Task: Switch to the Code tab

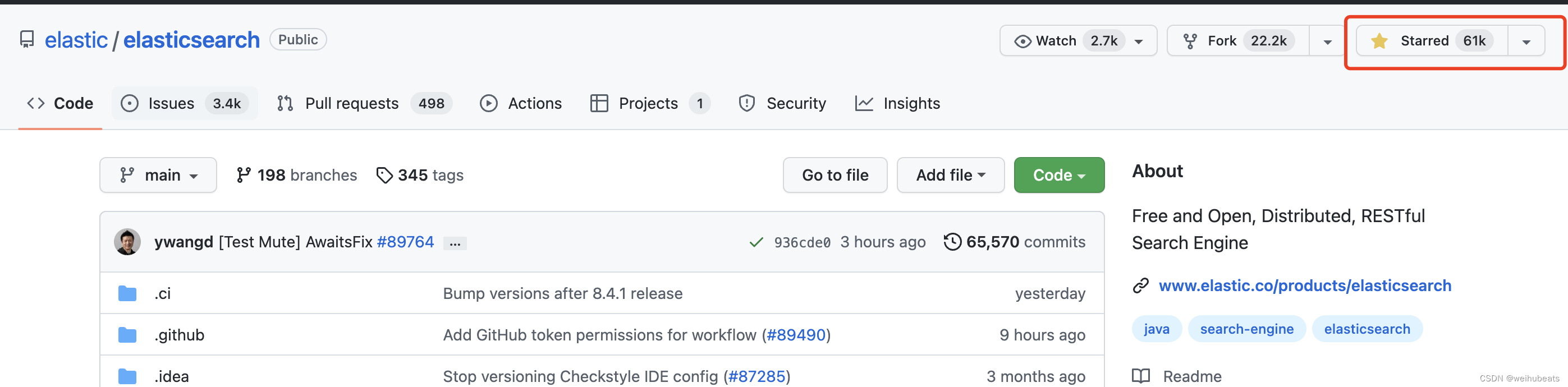Action: pyautogui.click(x=60, y=103)
